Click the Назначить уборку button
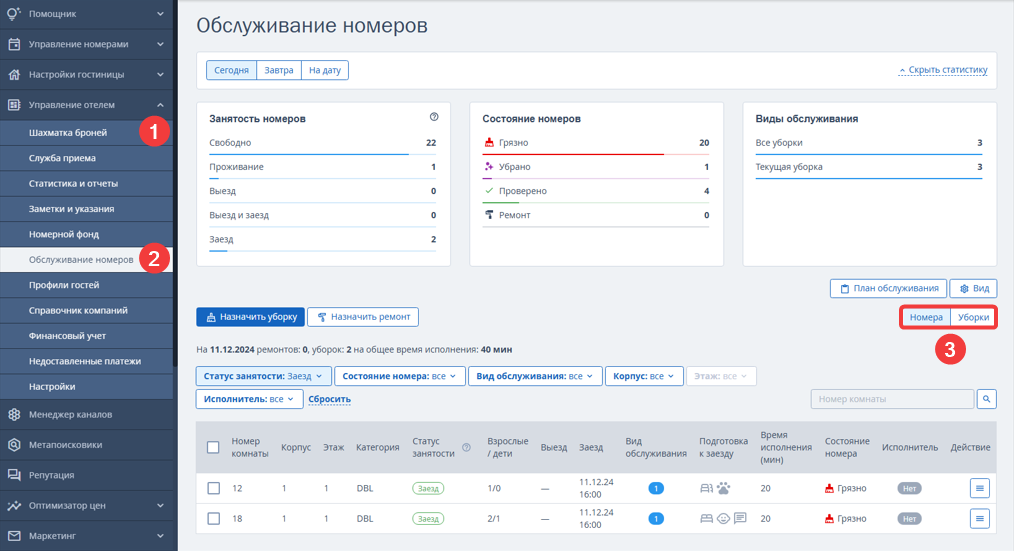This screenshot has height=551, width=1014. tap(250, 317)
